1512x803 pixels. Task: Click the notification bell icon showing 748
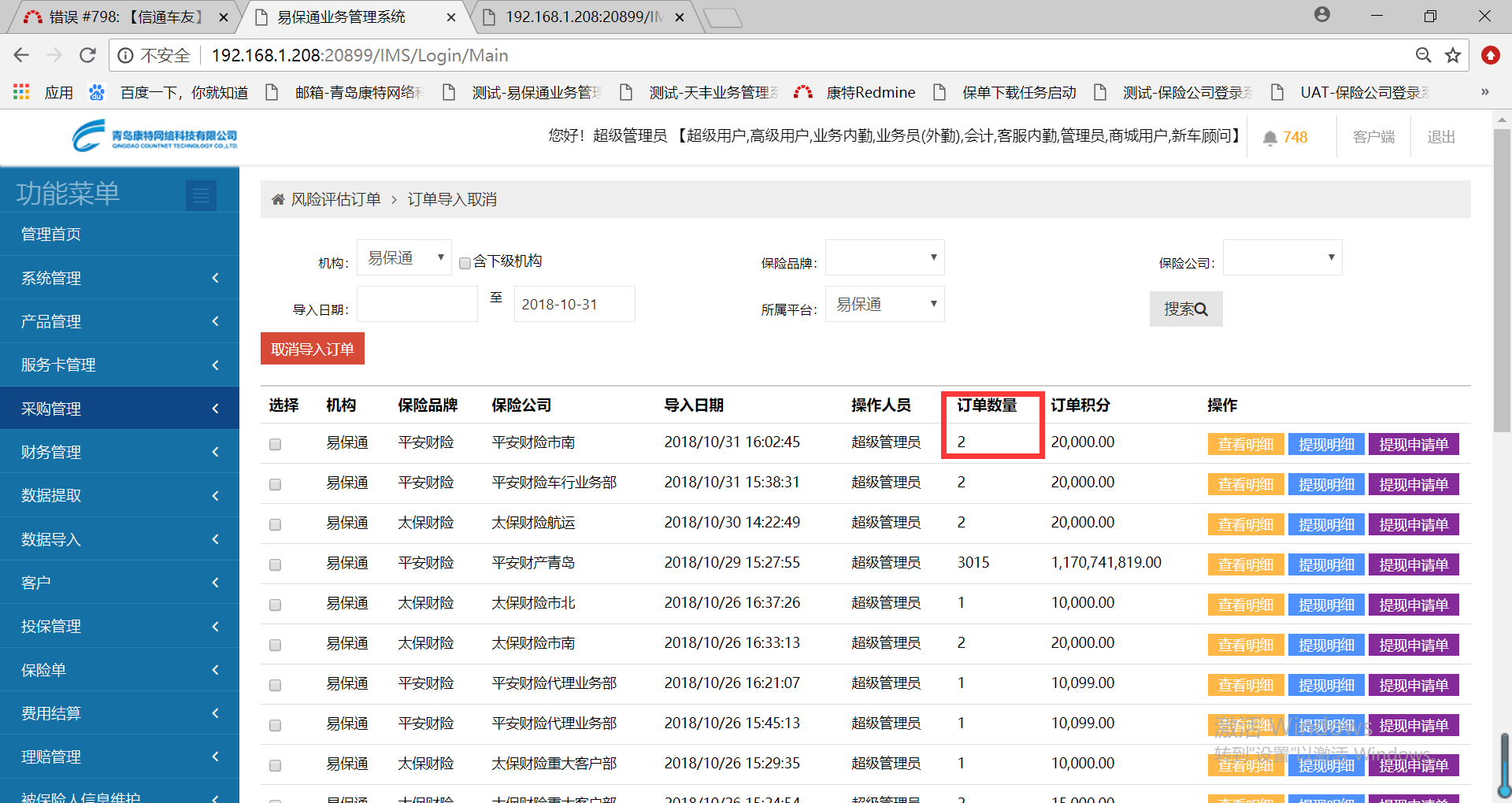coord(1269,138)
